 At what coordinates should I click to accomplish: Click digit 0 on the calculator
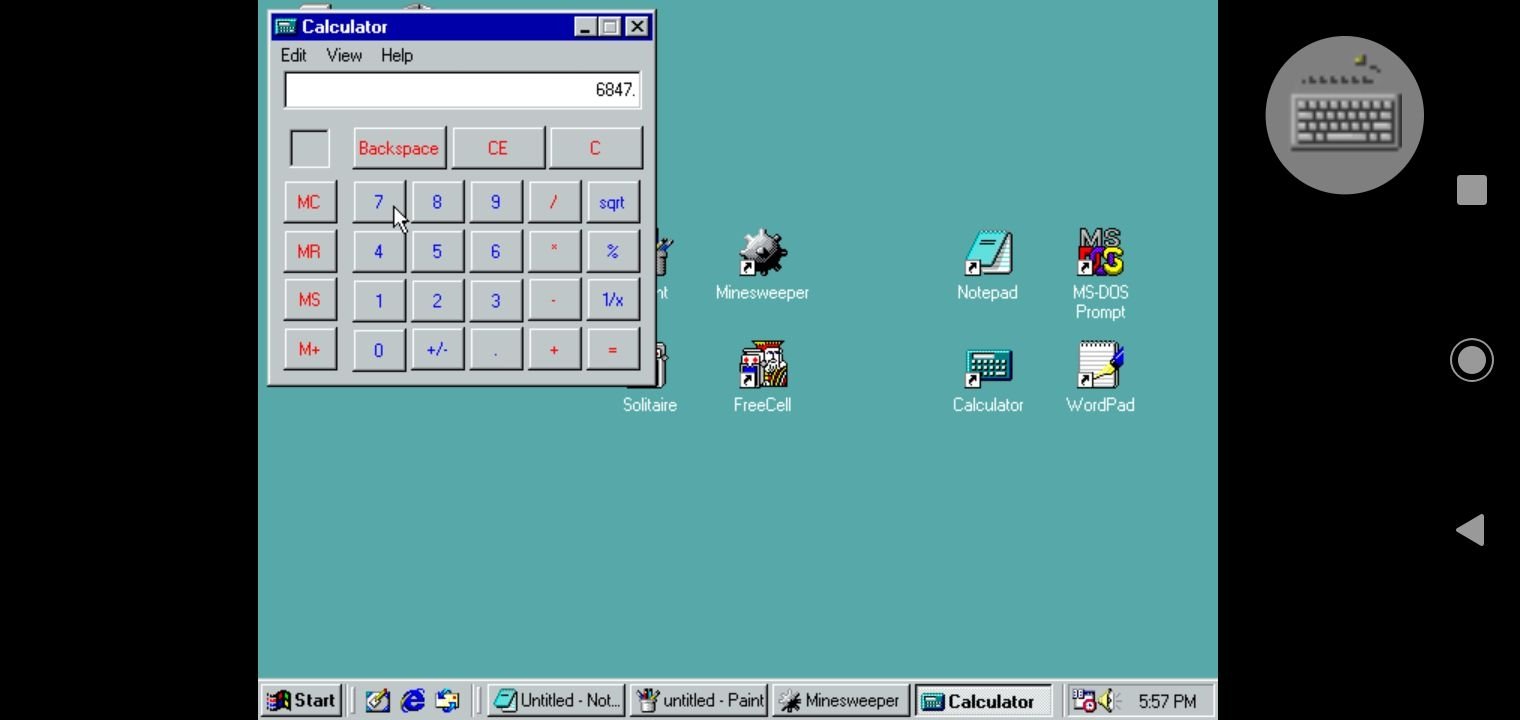click(x=378, y=349)
